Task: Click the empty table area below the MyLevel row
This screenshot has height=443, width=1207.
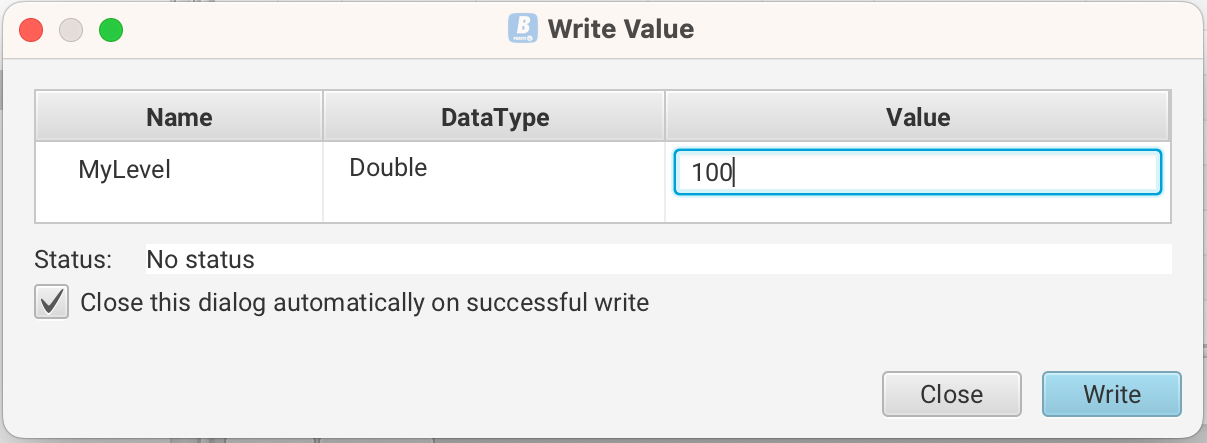Action: pos(180,208)
